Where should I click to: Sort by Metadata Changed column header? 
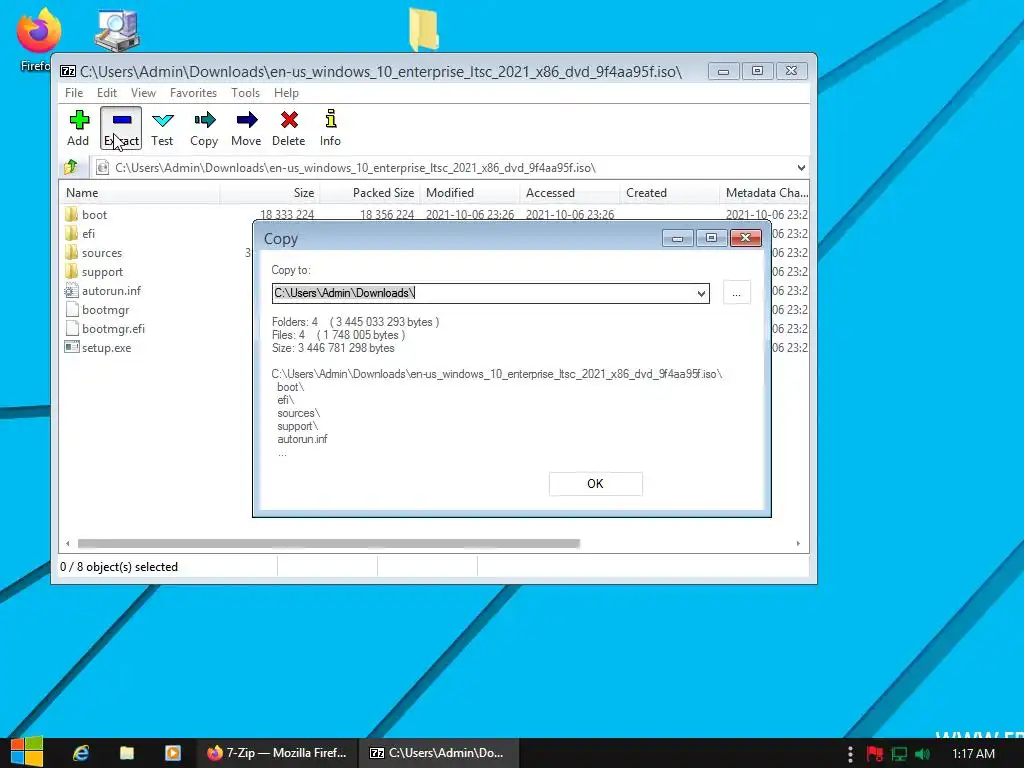click(x=765, y=193)
